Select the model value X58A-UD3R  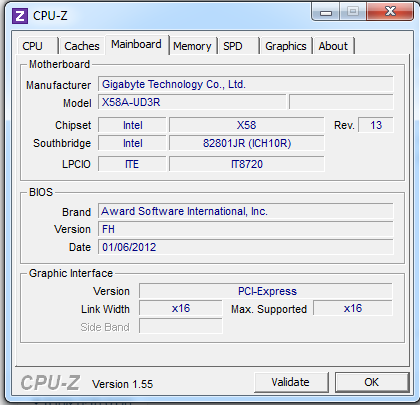tap(192, 102)
